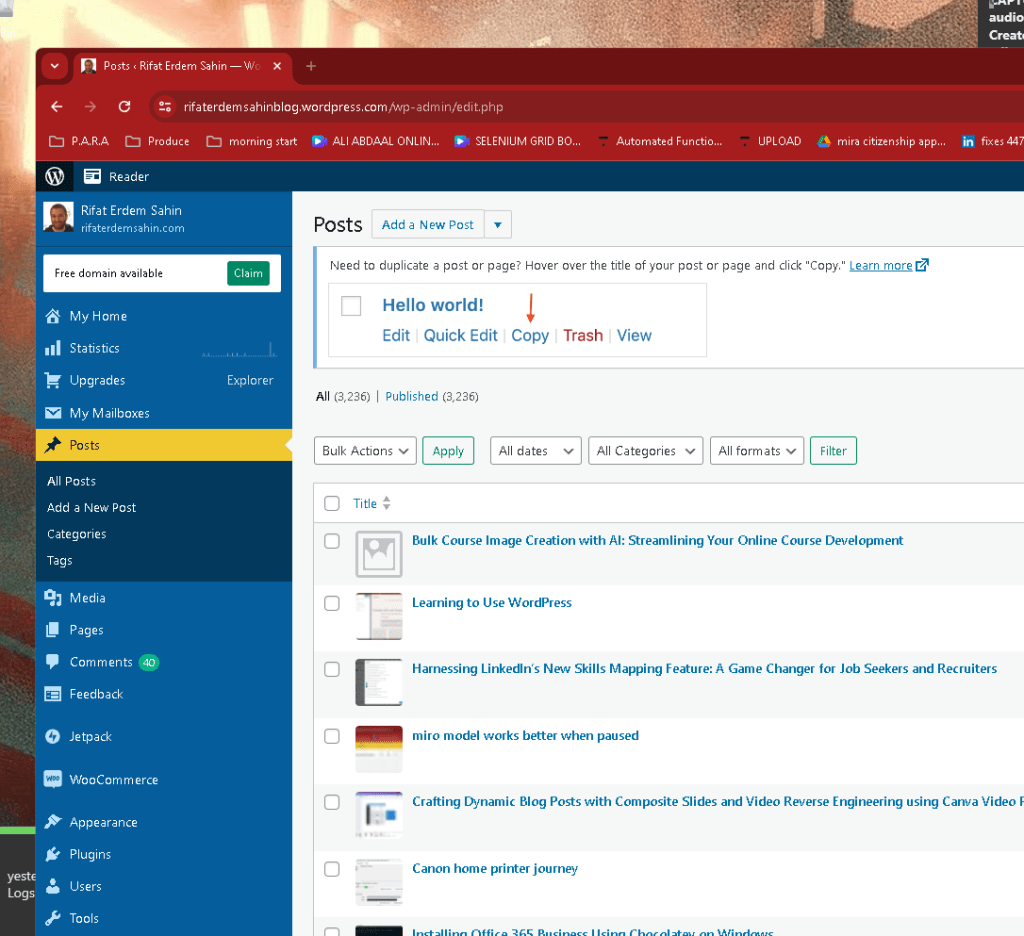Open the Reader icon in admin bar

(92, 176)
